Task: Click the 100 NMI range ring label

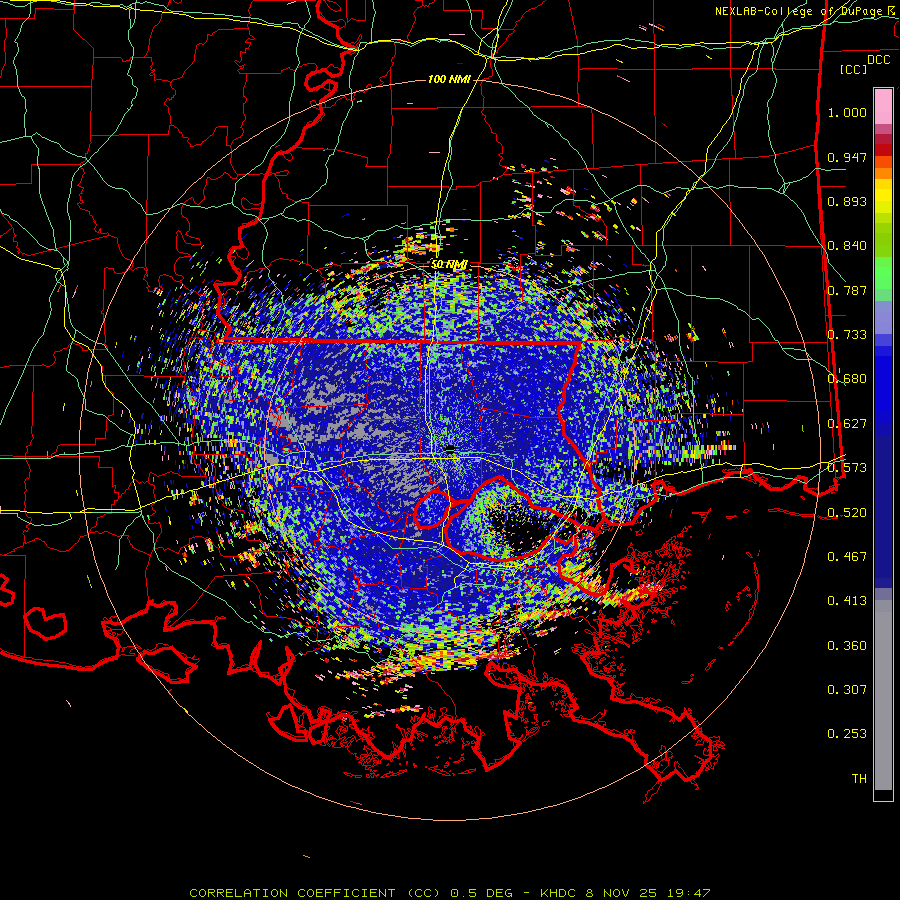Action: coord(449,79)
